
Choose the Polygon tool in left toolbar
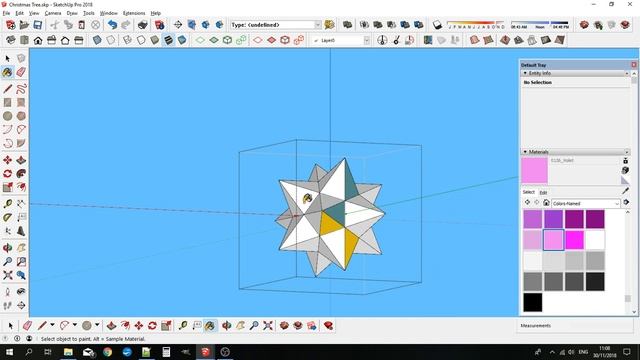point(21,116)
